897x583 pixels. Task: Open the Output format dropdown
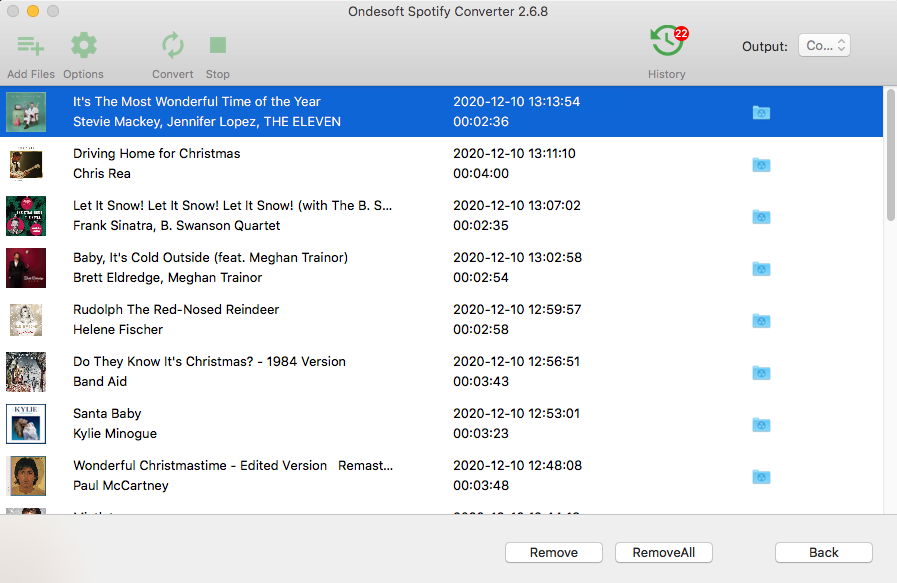824,46
